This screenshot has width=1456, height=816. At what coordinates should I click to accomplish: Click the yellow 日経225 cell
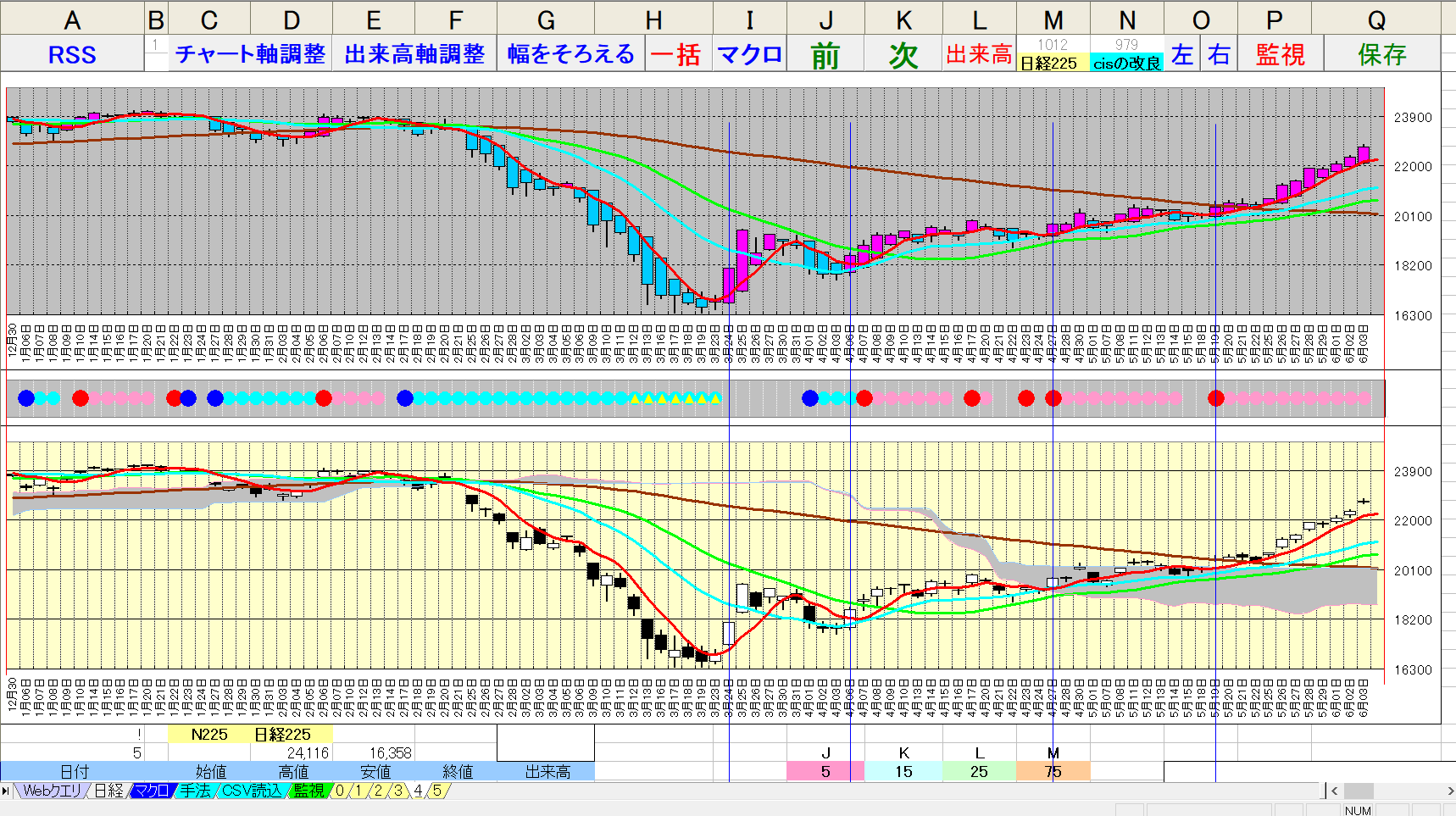pyautogui.click(x=1052, y=63)
